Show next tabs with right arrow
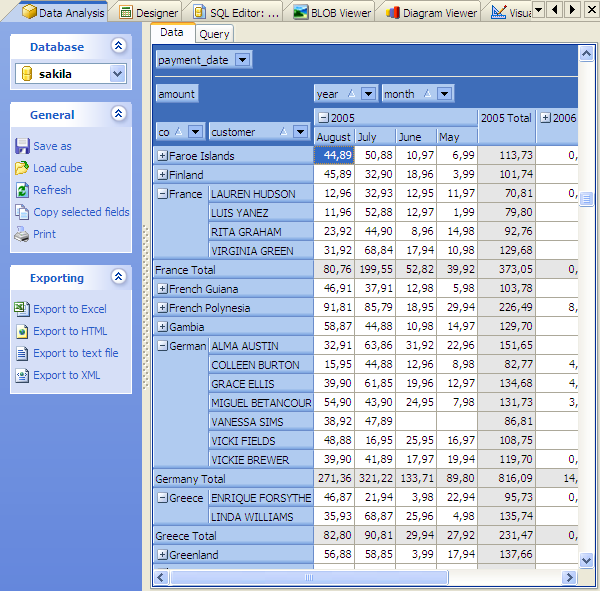This screenshot has width=600, height=591. 572,9
